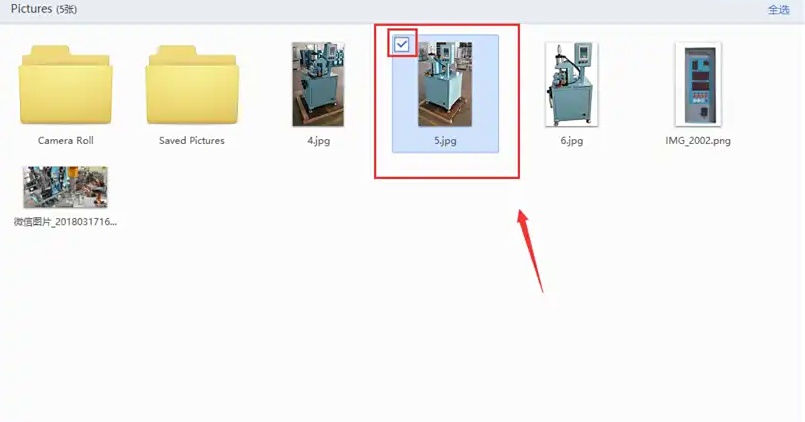This screenshot has width=805, height=422.
Task: Open the Saved Pictures folder icon
Action: [192, 85]
